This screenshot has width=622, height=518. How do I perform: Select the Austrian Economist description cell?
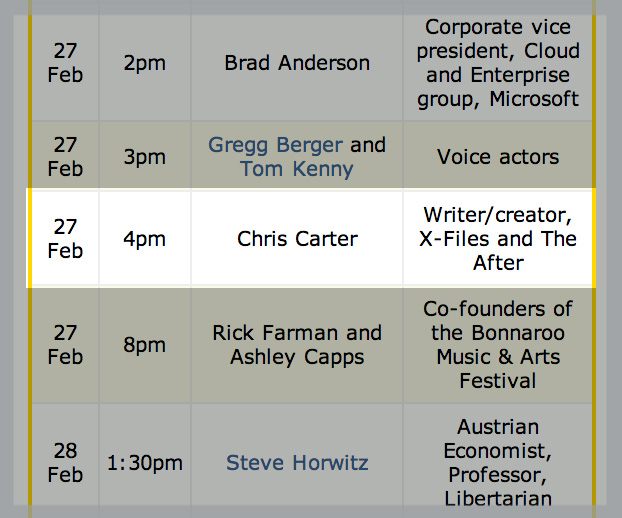click(x=498, y=462)
